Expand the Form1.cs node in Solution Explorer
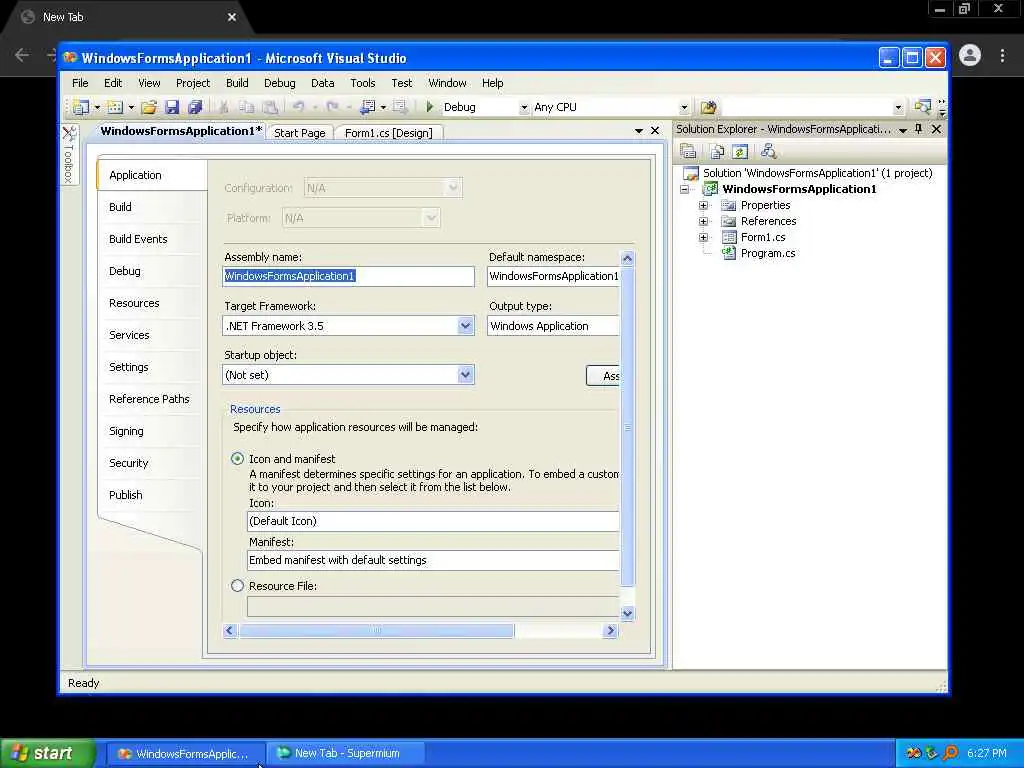Screen dimensions: 1024x768 pos(703,237)
